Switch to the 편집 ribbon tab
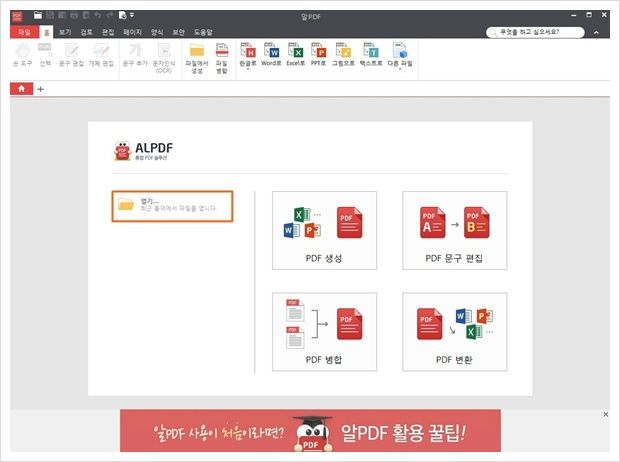The height and width of the screenshot is (462, 620). tap(108, 32)
